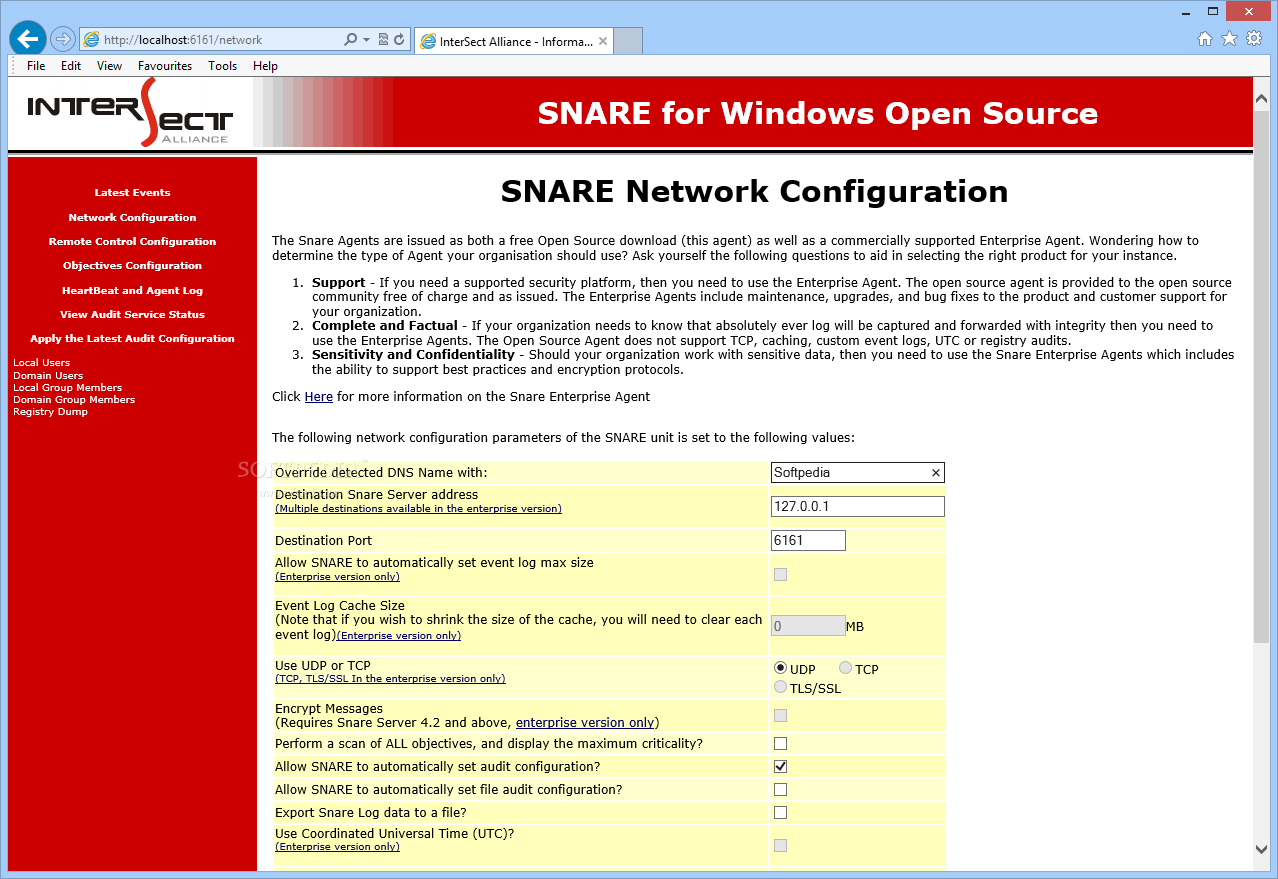The height and width of the screenshot is (879, 1278).
Task: Click View Audit Service Status
Action: click(132, 314)
